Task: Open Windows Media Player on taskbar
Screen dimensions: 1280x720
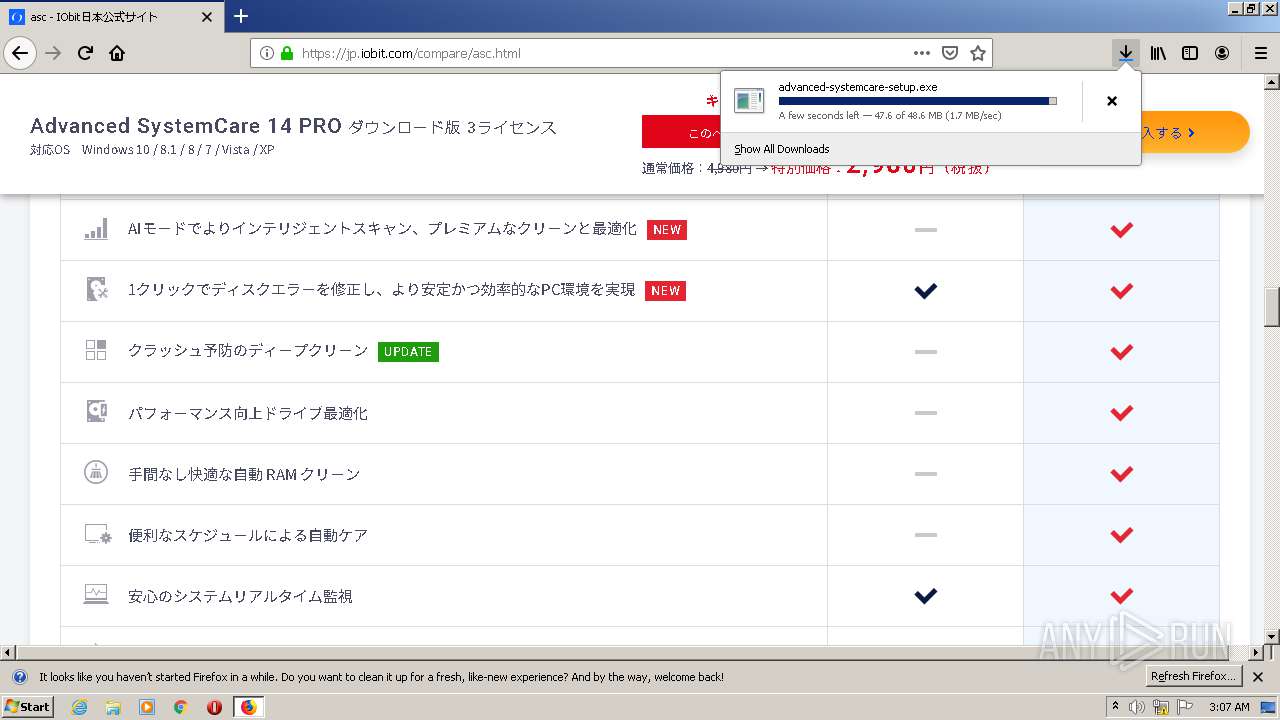Action: click(x=147, y=707)
